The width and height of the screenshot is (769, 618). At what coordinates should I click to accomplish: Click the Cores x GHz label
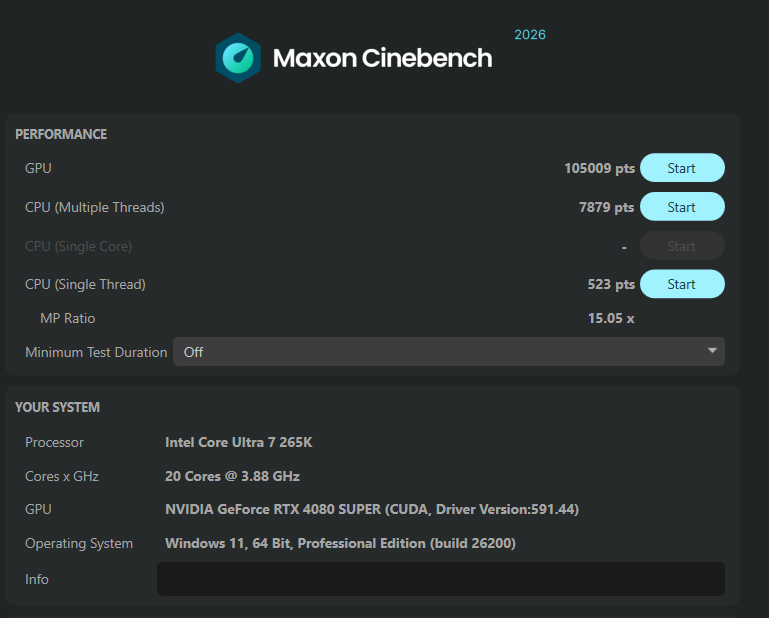[62, 476]
